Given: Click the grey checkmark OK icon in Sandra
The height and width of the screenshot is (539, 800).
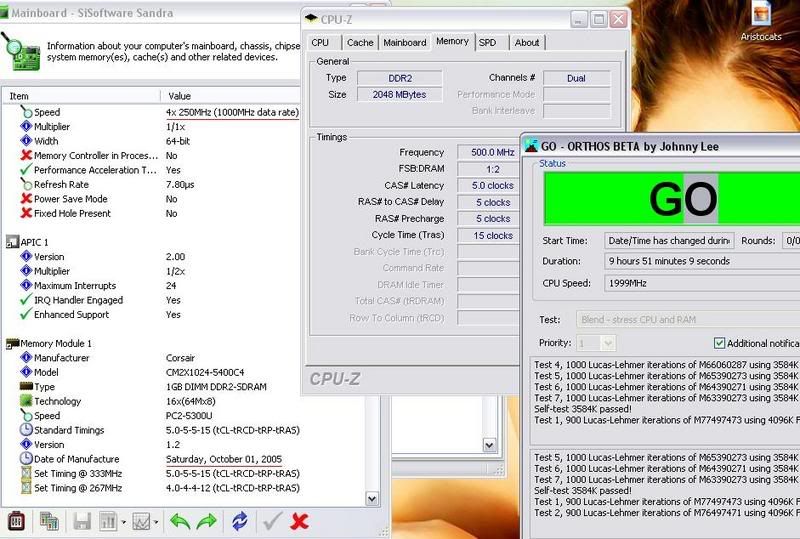Looking at the screenshot, I should (272, 522).
